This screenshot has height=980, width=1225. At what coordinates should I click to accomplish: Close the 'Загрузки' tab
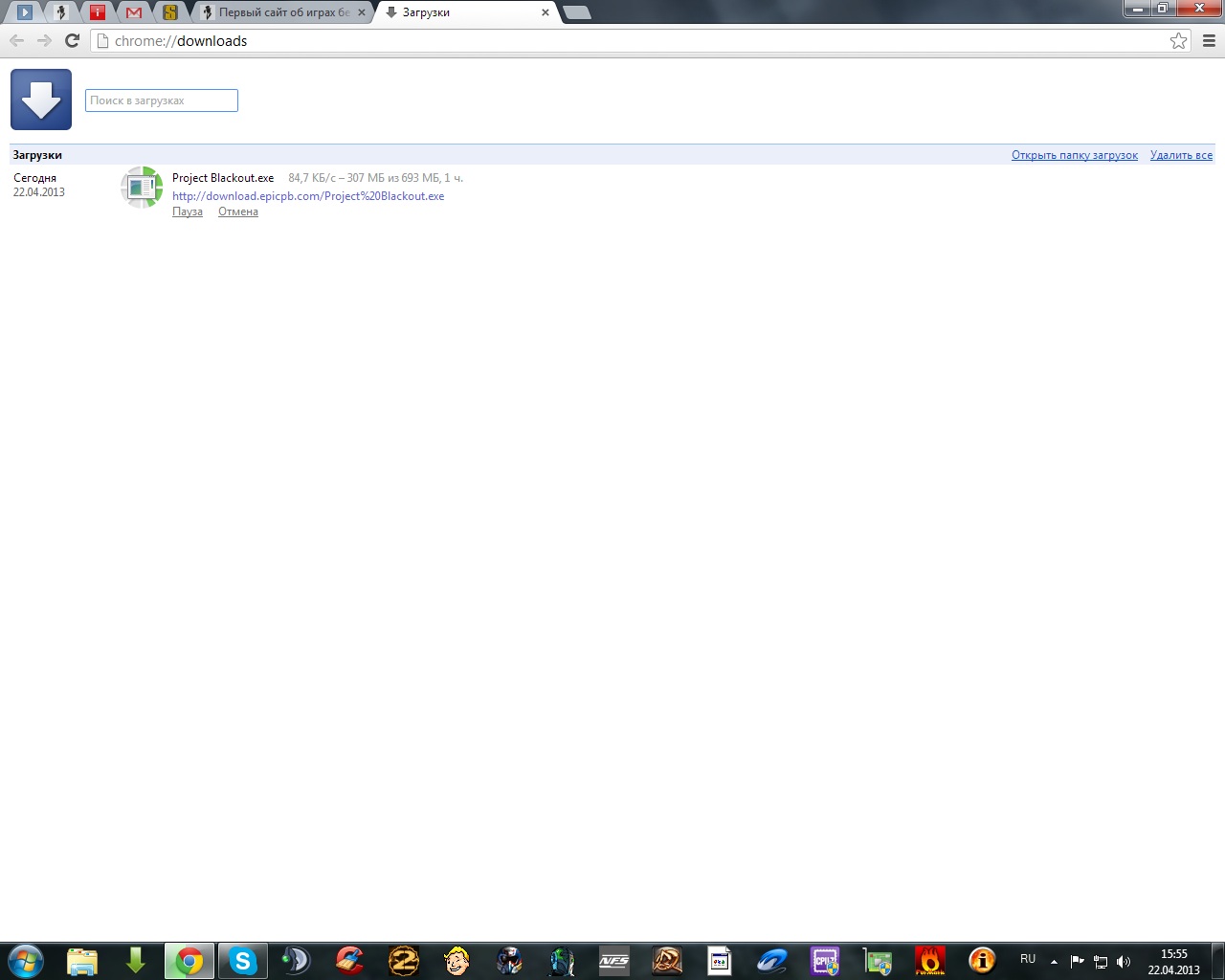tap(546, 12)
